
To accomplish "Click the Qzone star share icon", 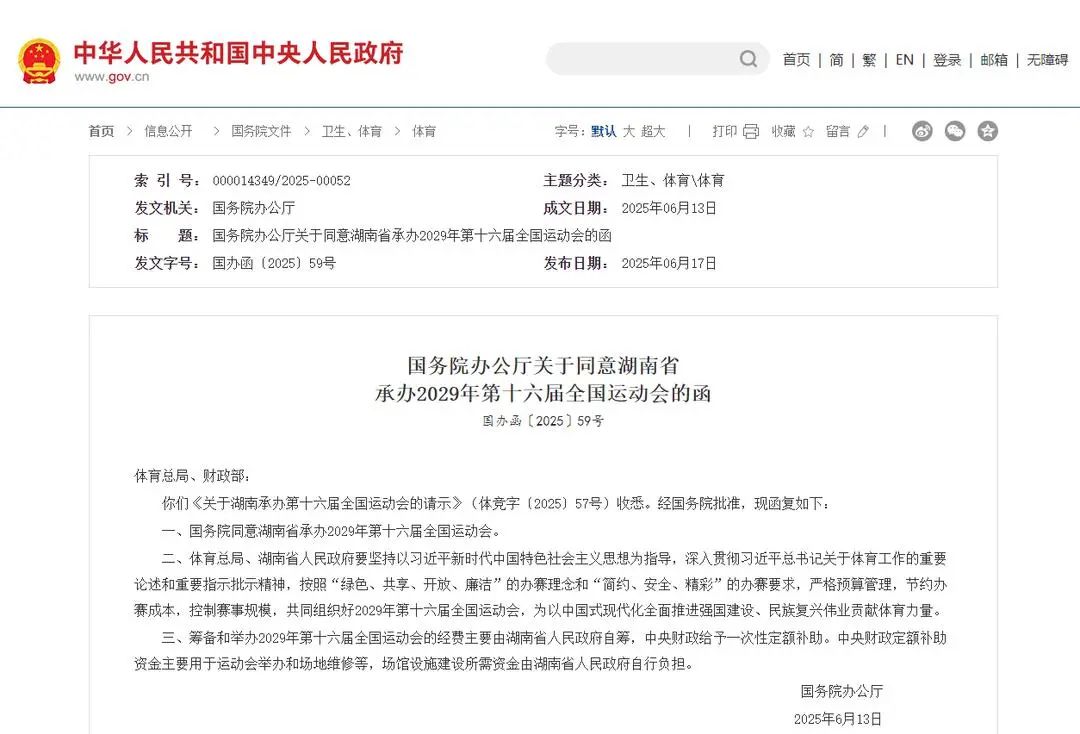I will (x=988, y=130).
